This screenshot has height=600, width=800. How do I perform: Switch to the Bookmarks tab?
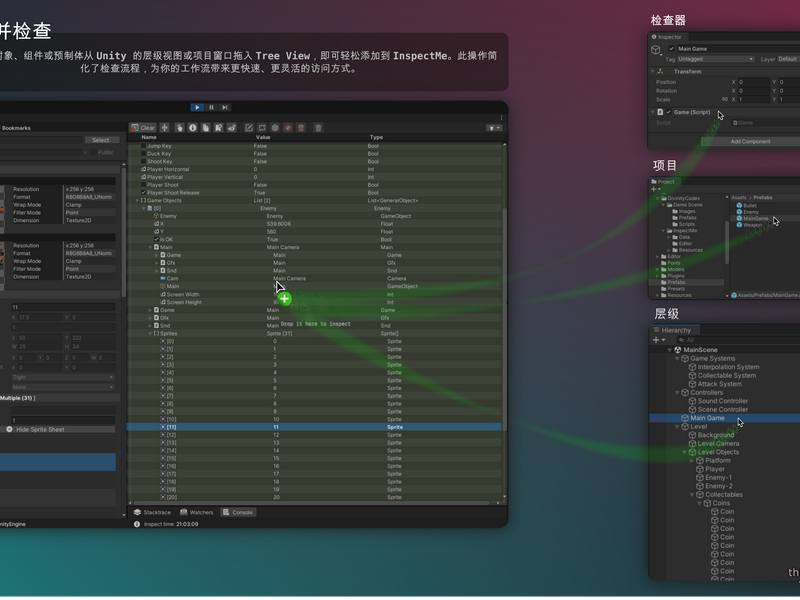(x=16, y=128)
